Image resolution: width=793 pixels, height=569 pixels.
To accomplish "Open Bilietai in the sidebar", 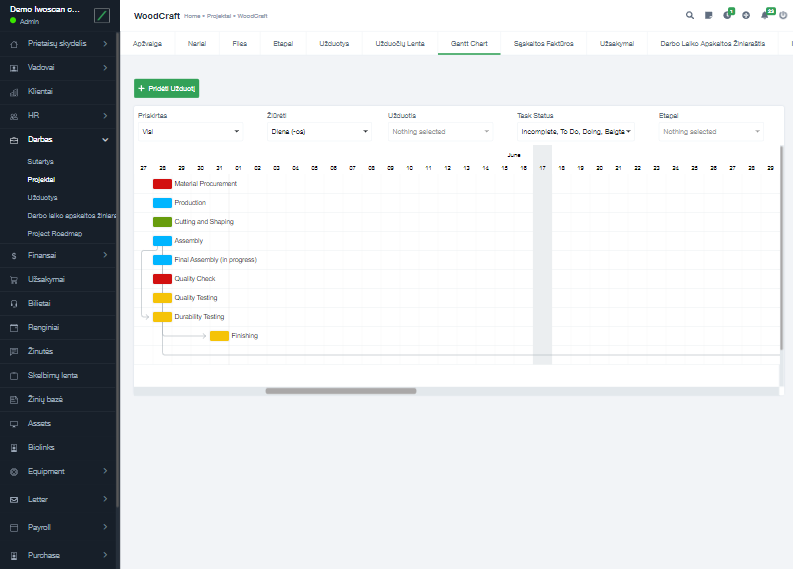I will pyautogui.click(x=40, y=303).
